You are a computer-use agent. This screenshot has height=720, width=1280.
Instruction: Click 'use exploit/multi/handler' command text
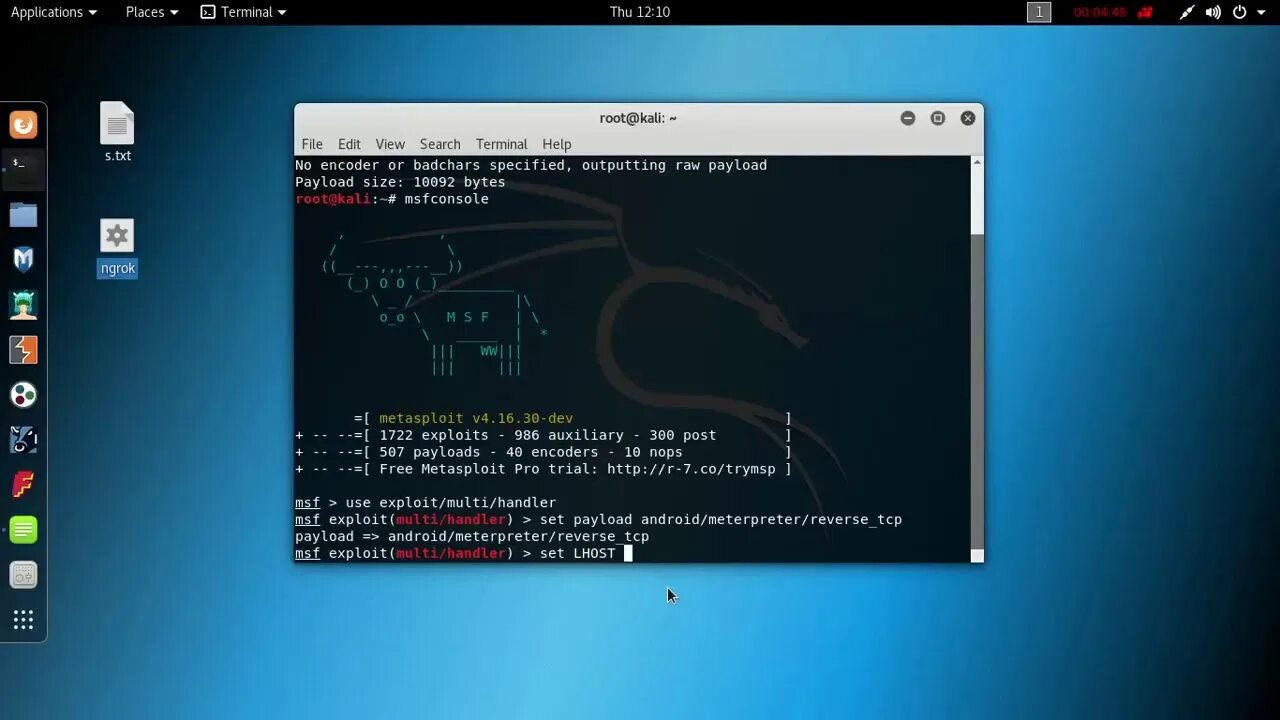(x=451, y=503)
